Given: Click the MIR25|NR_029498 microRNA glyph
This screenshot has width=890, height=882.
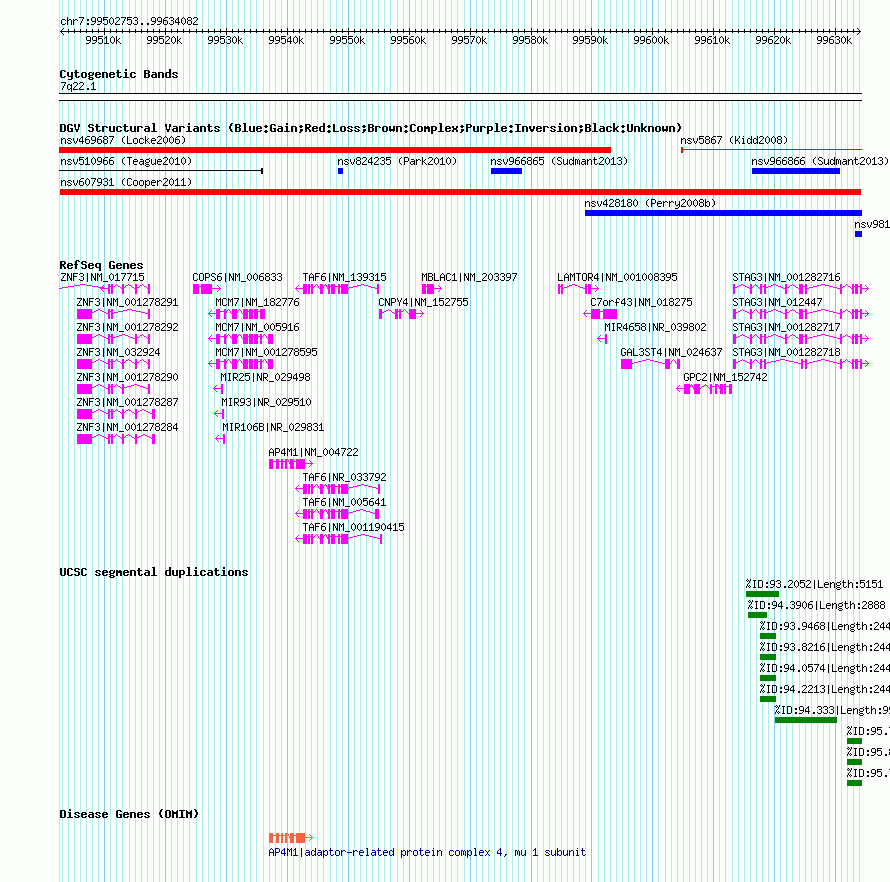Looking at the screenshot, I should coord(218,389).
